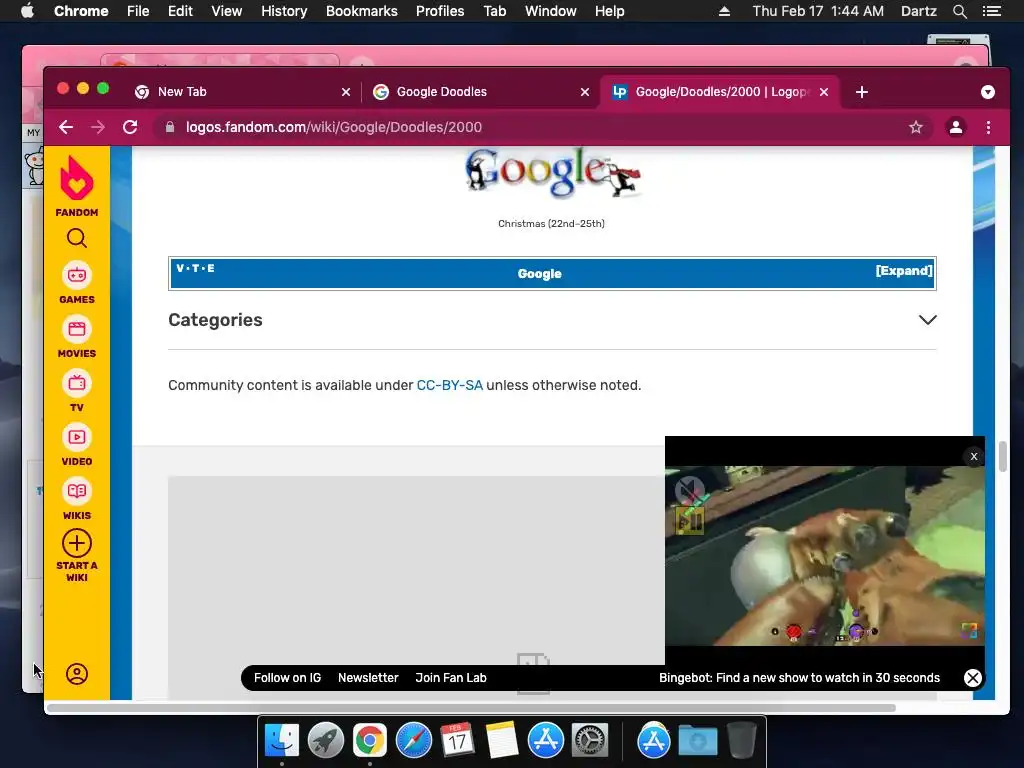Open Trash in the Dock

pos(742,741)
